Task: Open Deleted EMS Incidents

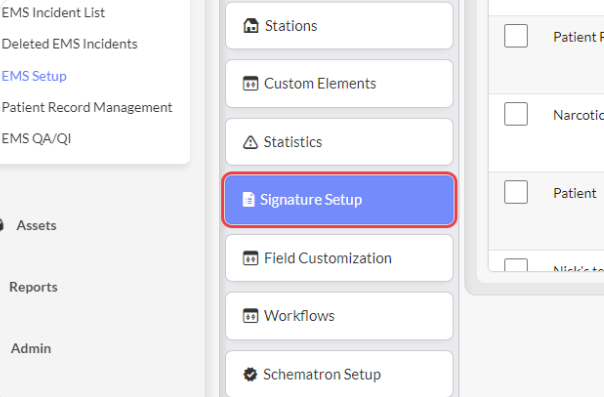Action: click(x=69, y=44)
